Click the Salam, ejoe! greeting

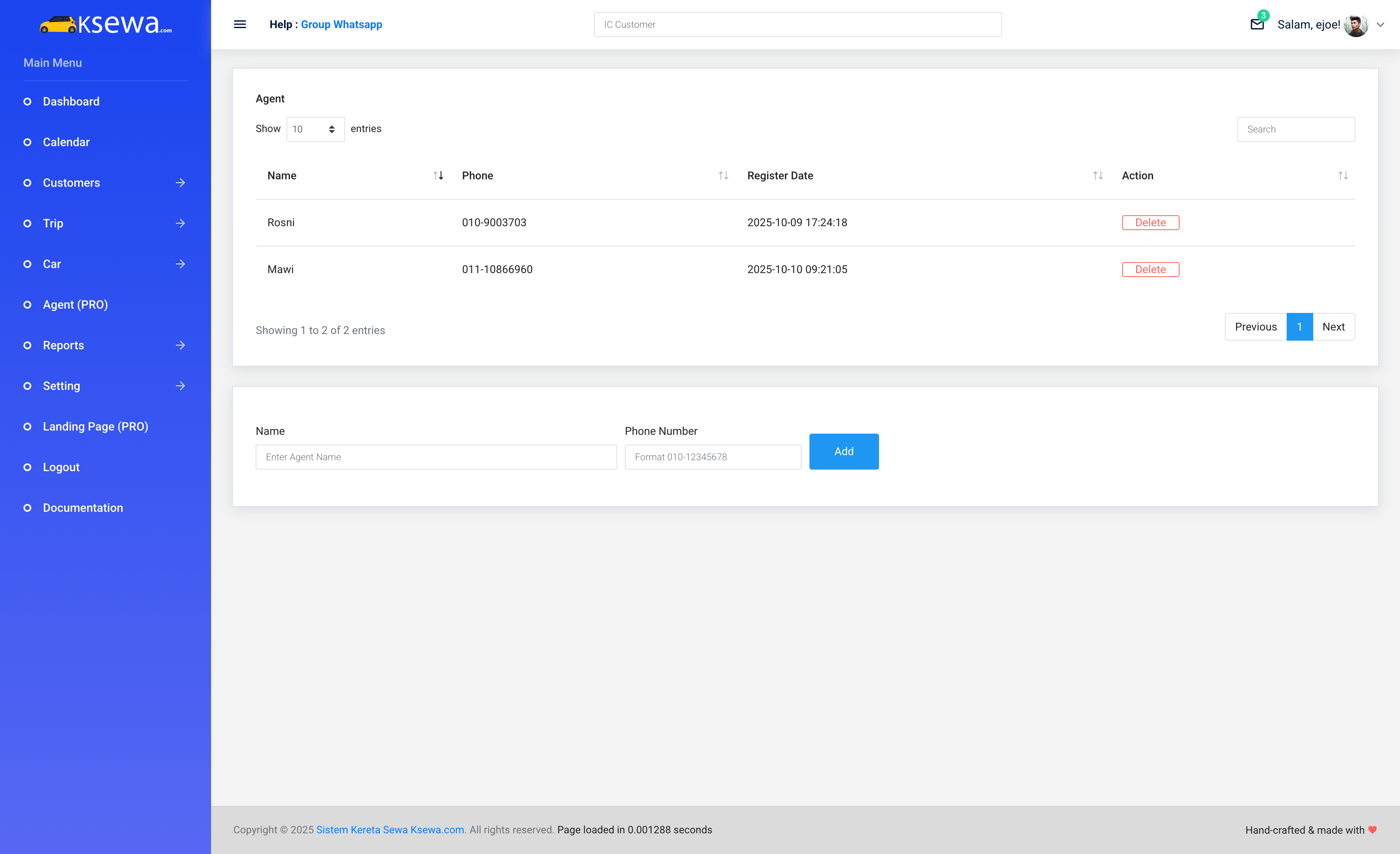coord(1309,24)
